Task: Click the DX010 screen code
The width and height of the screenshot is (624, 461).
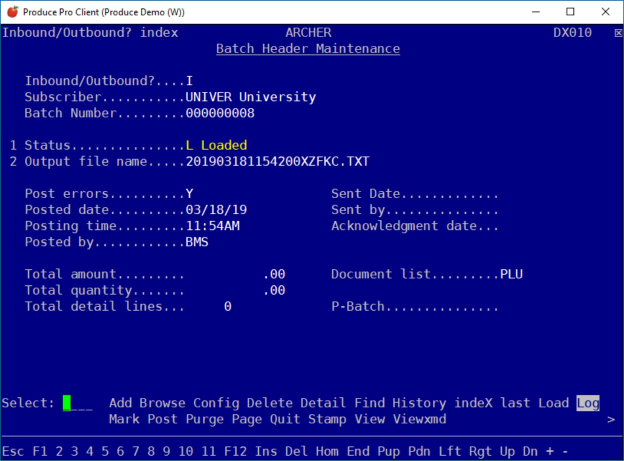Action: (572, 33)
